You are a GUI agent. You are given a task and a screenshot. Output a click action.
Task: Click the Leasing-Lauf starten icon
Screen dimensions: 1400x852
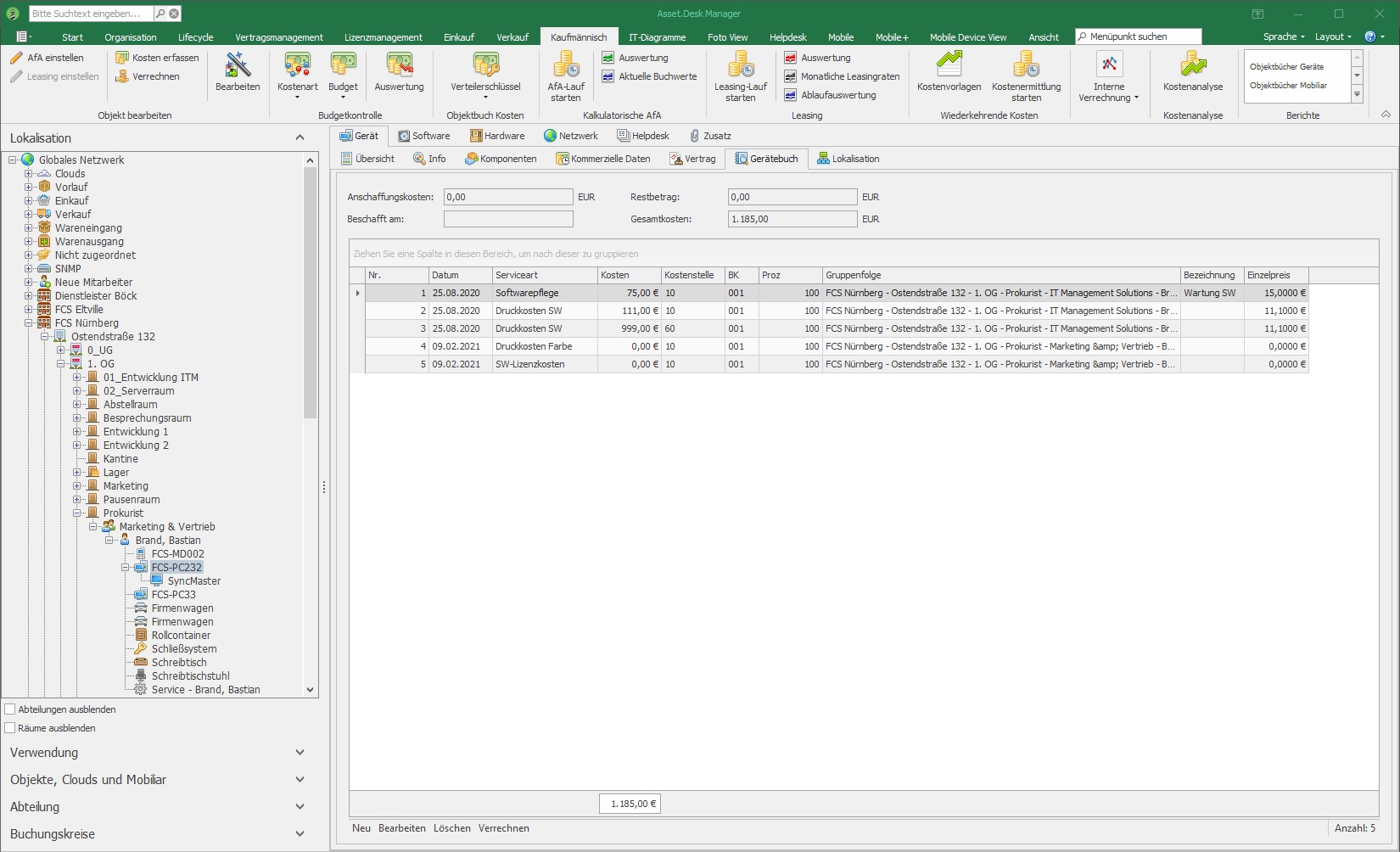740,75
